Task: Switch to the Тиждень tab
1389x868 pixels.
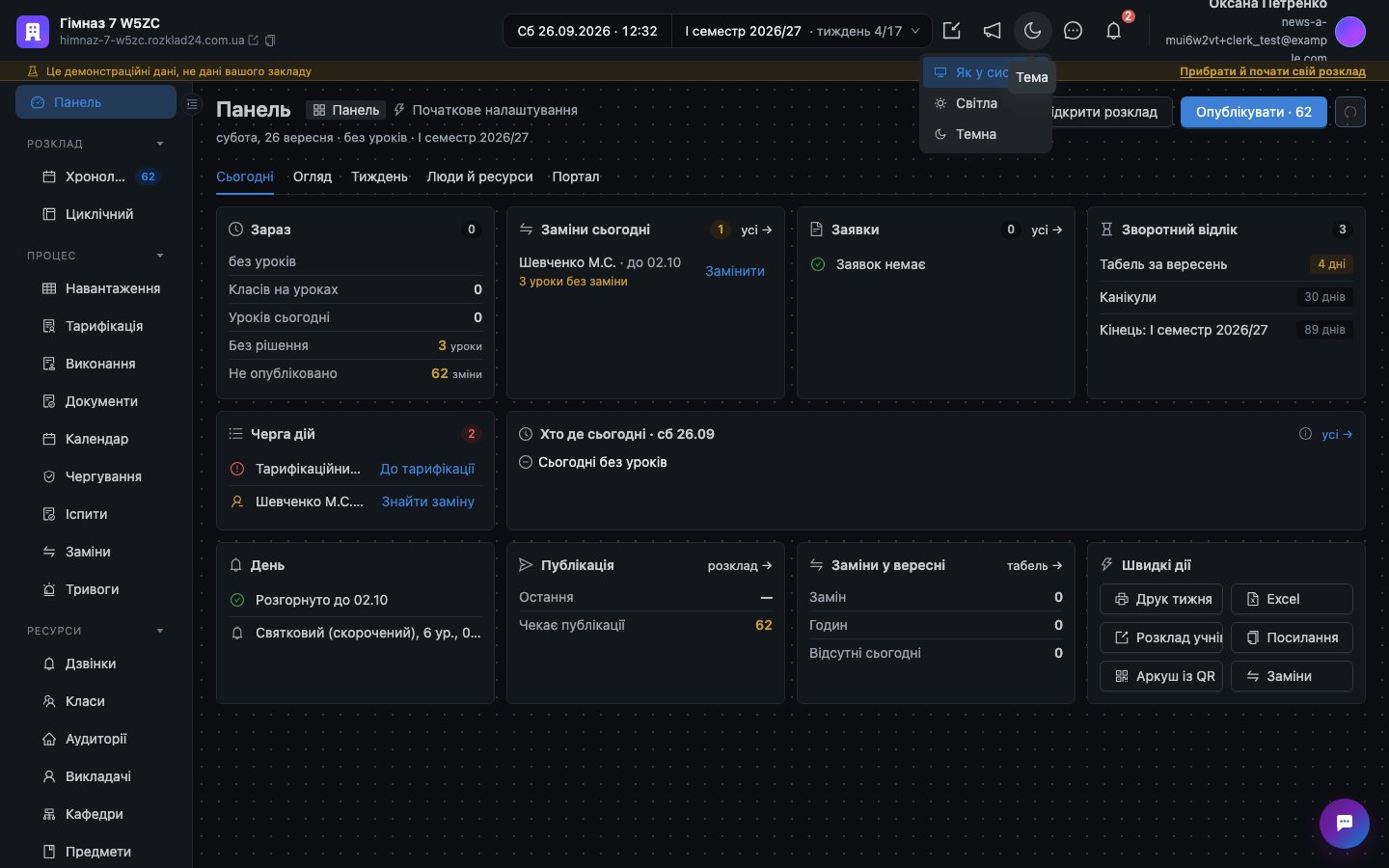Action: 379,176
